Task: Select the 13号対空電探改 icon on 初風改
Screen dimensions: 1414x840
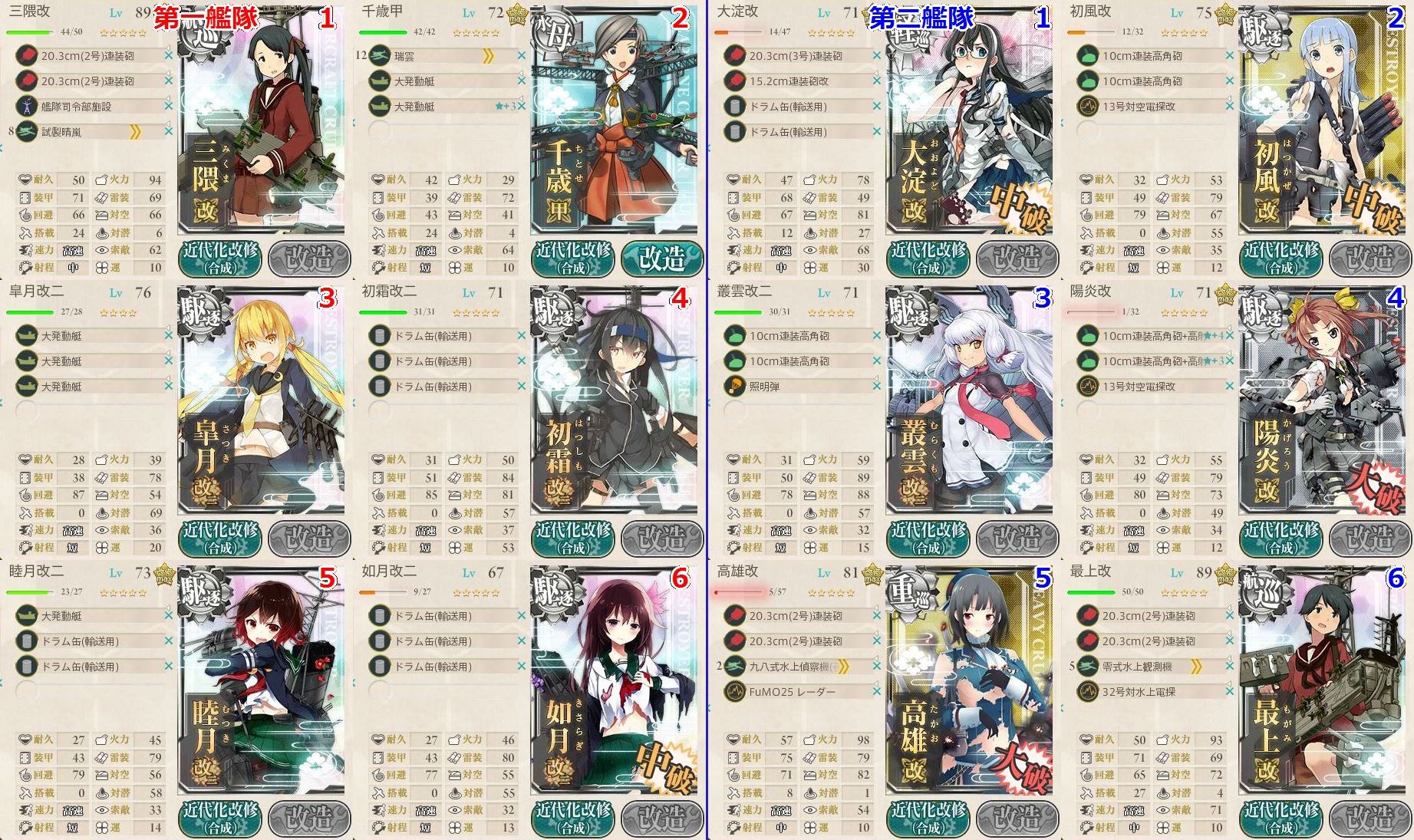Action: tap(1087, 107)
